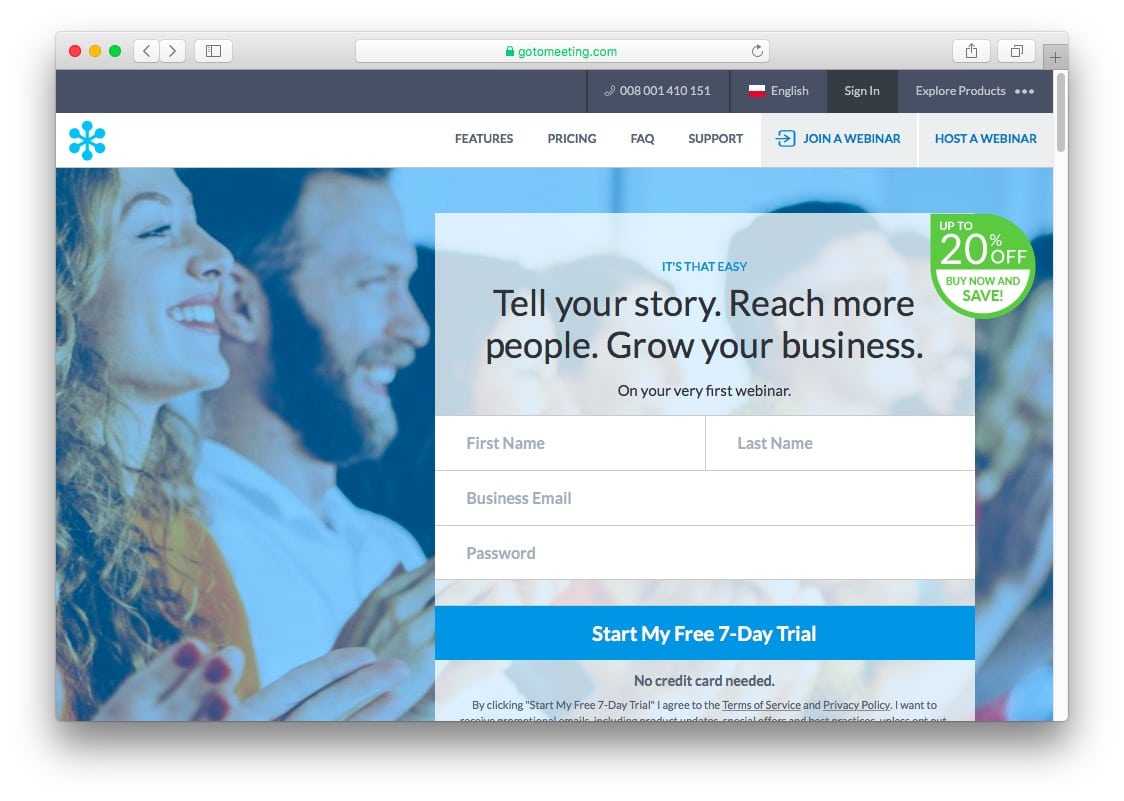
Task: Open a new tab with plus icon
Action: (1055, 57)
